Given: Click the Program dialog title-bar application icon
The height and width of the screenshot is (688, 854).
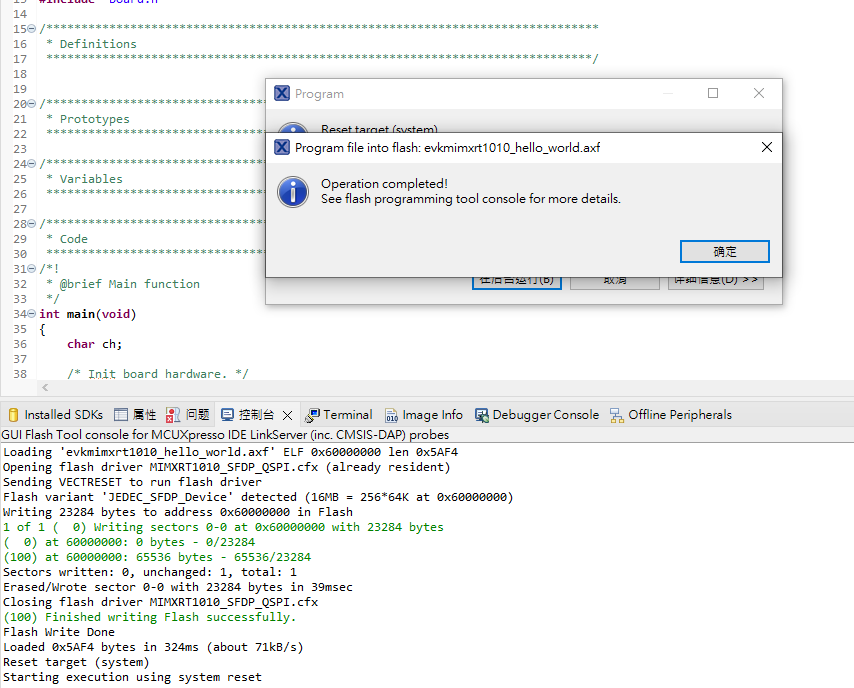Looking at the screenshot, I should 281,93.
